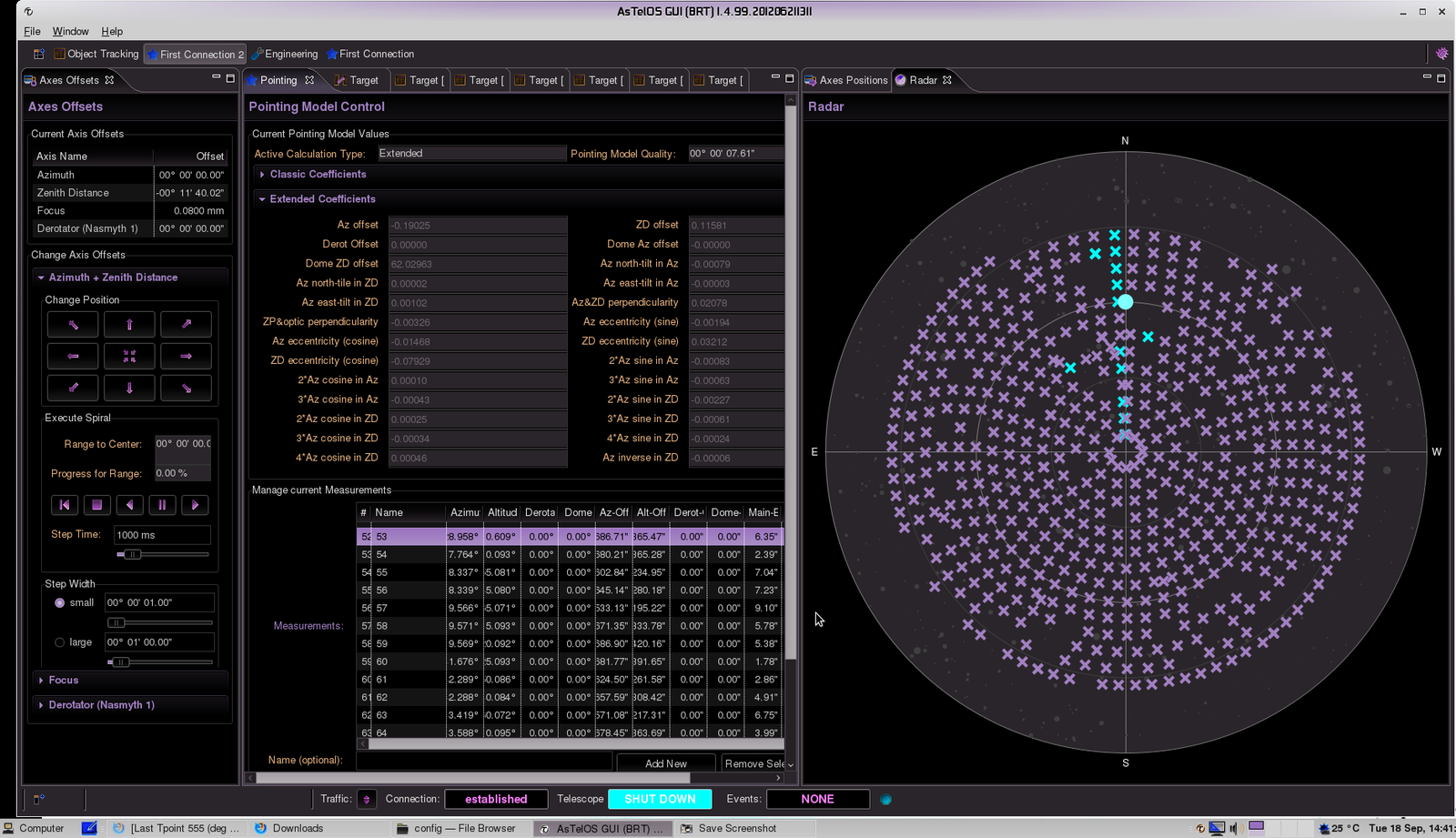
Task: Click the SHUT DOWN telescope status button
Action: pos(660,799)
